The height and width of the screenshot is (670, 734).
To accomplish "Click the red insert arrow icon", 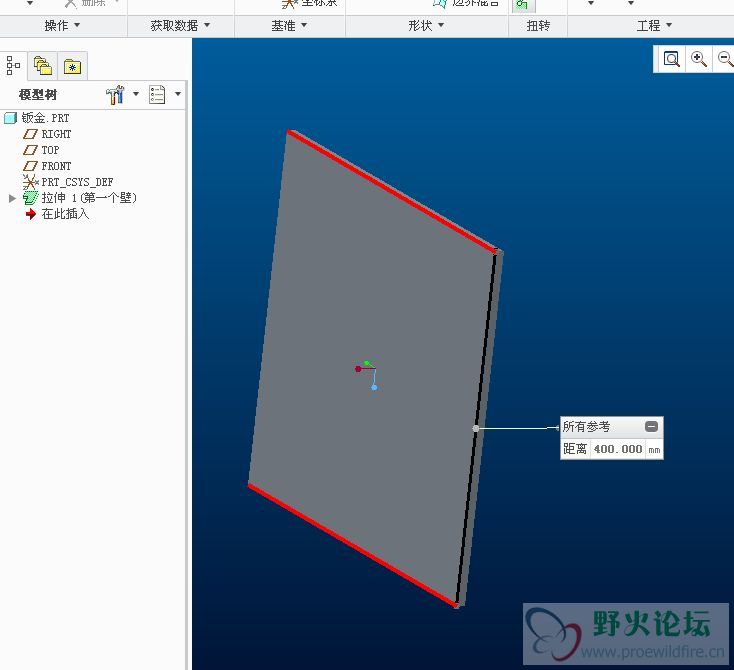I will pos(31,214).
